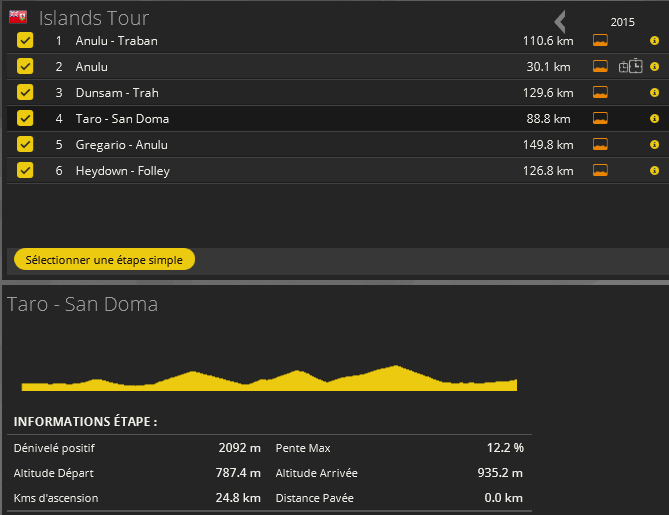Show info for stage 2 Anulu
Viewport: 669px width, 515px height.
coord(654,67)
